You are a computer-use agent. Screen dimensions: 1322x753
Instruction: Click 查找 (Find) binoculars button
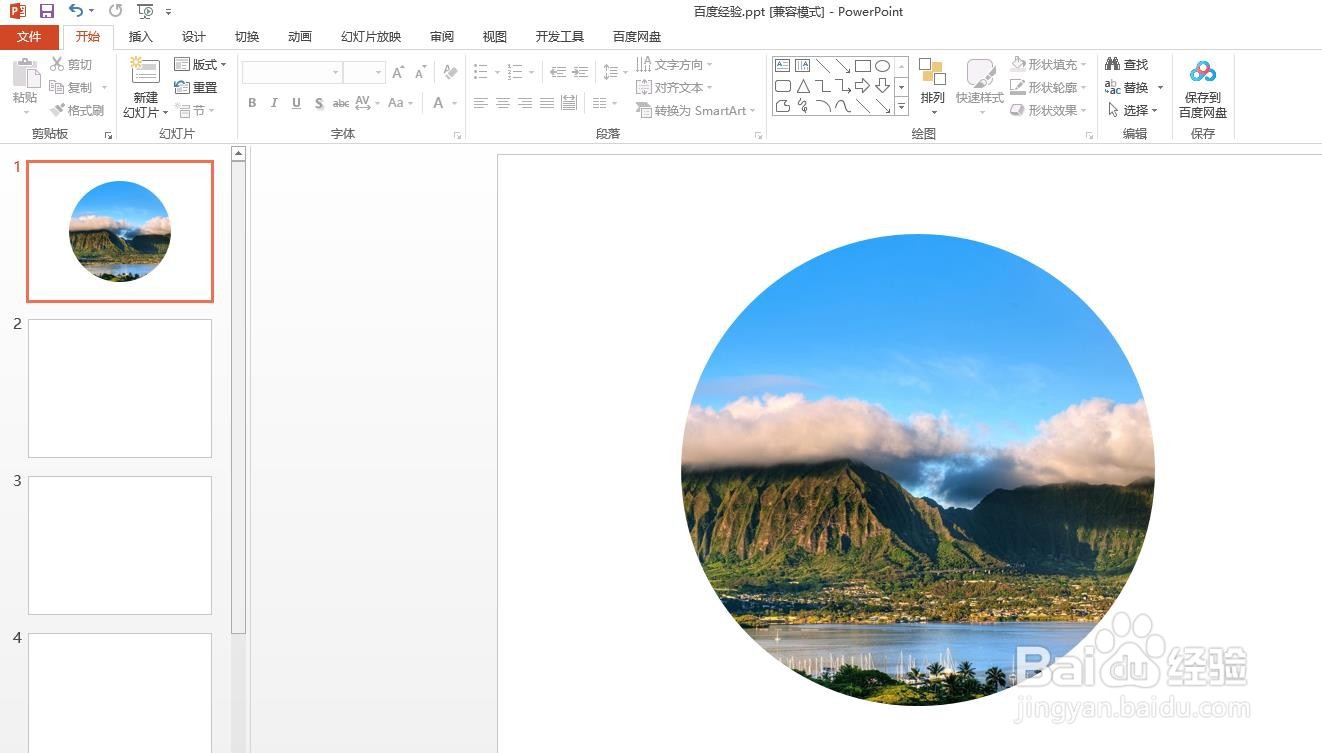tap(1127, 64)
